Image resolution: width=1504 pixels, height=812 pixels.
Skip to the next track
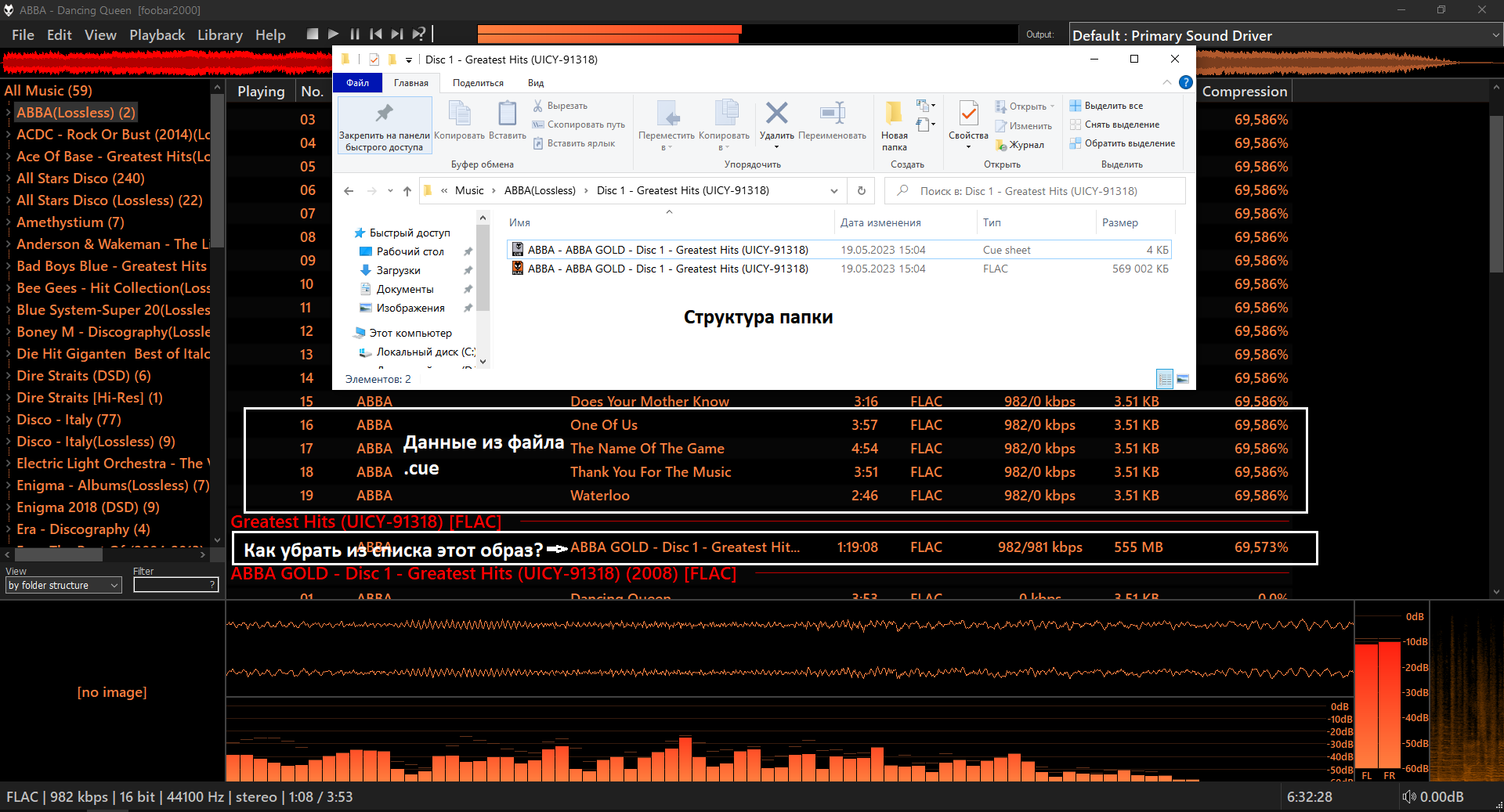[x=397, y=34]
